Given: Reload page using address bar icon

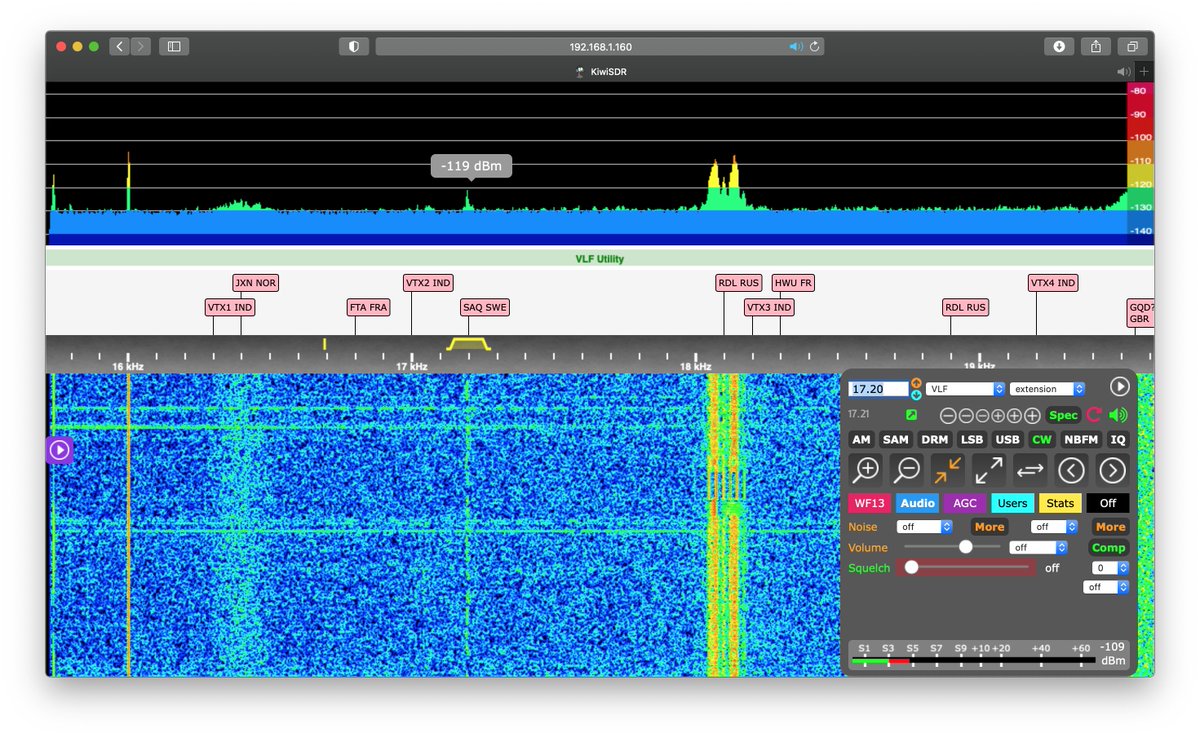Looking at the screenshot, I should (x=815, y=46).
